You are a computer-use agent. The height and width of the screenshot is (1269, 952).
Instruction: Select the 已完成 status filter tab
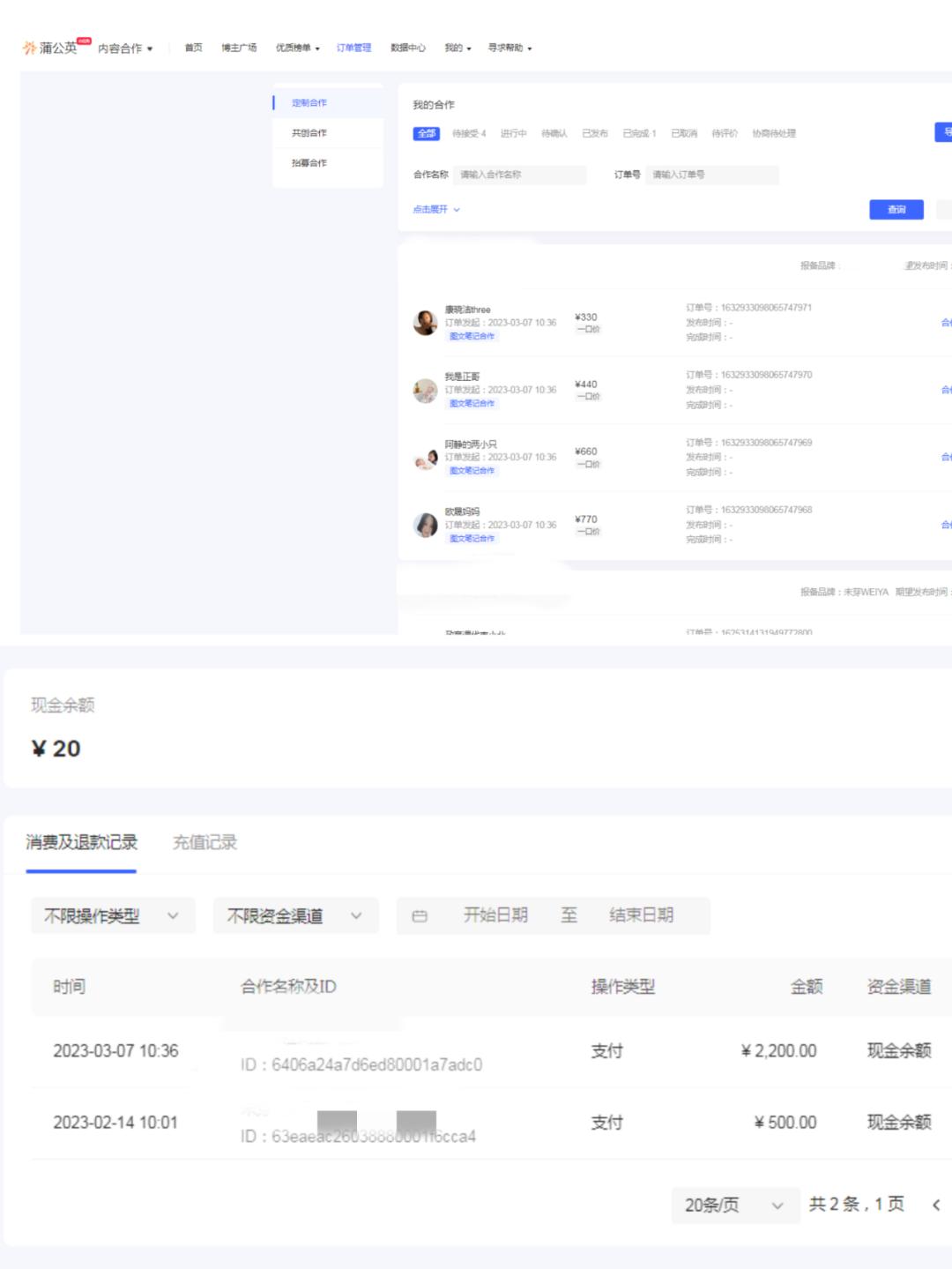(642, 133)
